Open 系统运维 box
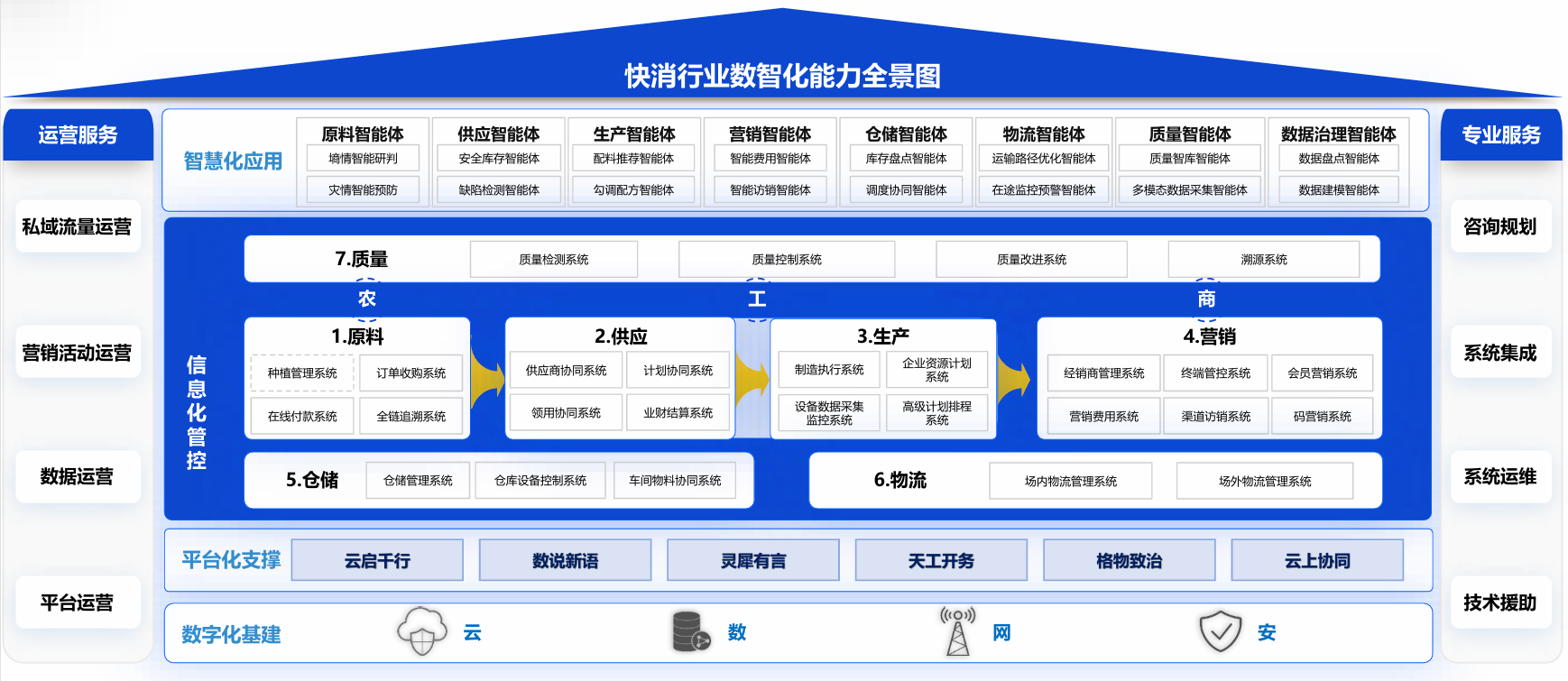Viewport: 1568px width, 681px height. (1500, 476)
